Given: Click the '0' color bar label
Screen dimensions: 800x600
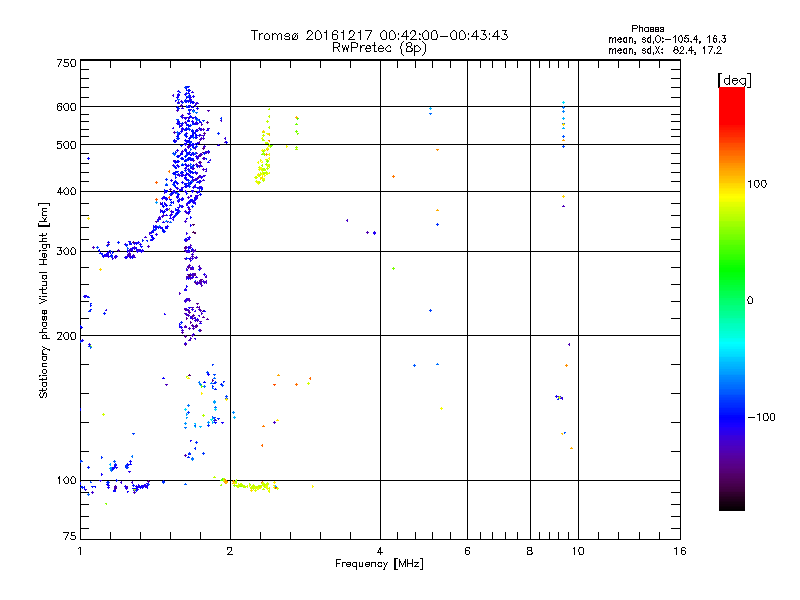Looking at the screenshot, I should pyautogui.click(x=750, y=300).
